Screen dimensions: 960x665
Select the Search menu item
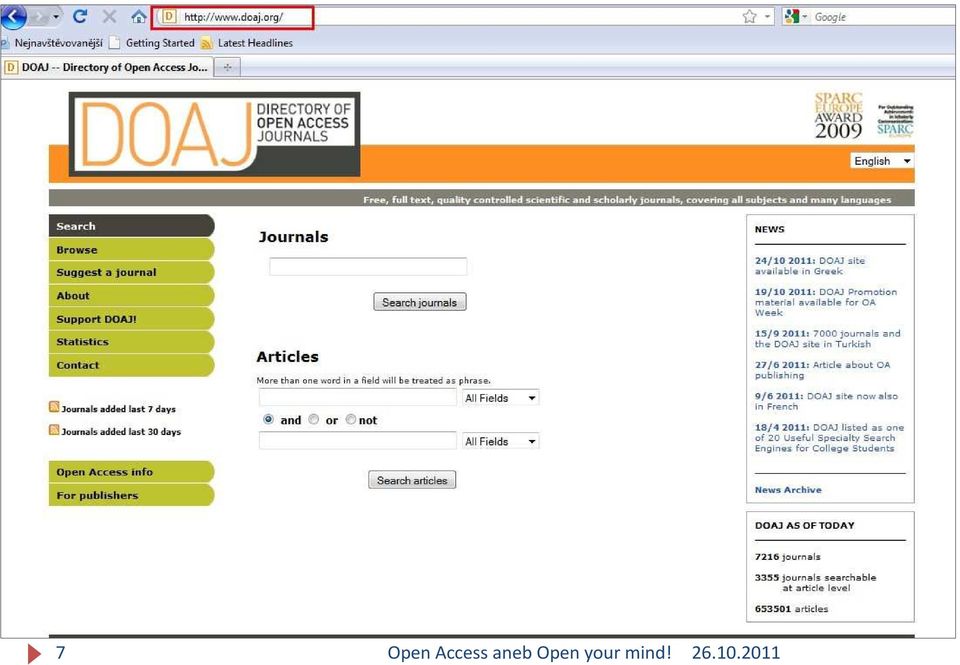click(132, 226)
